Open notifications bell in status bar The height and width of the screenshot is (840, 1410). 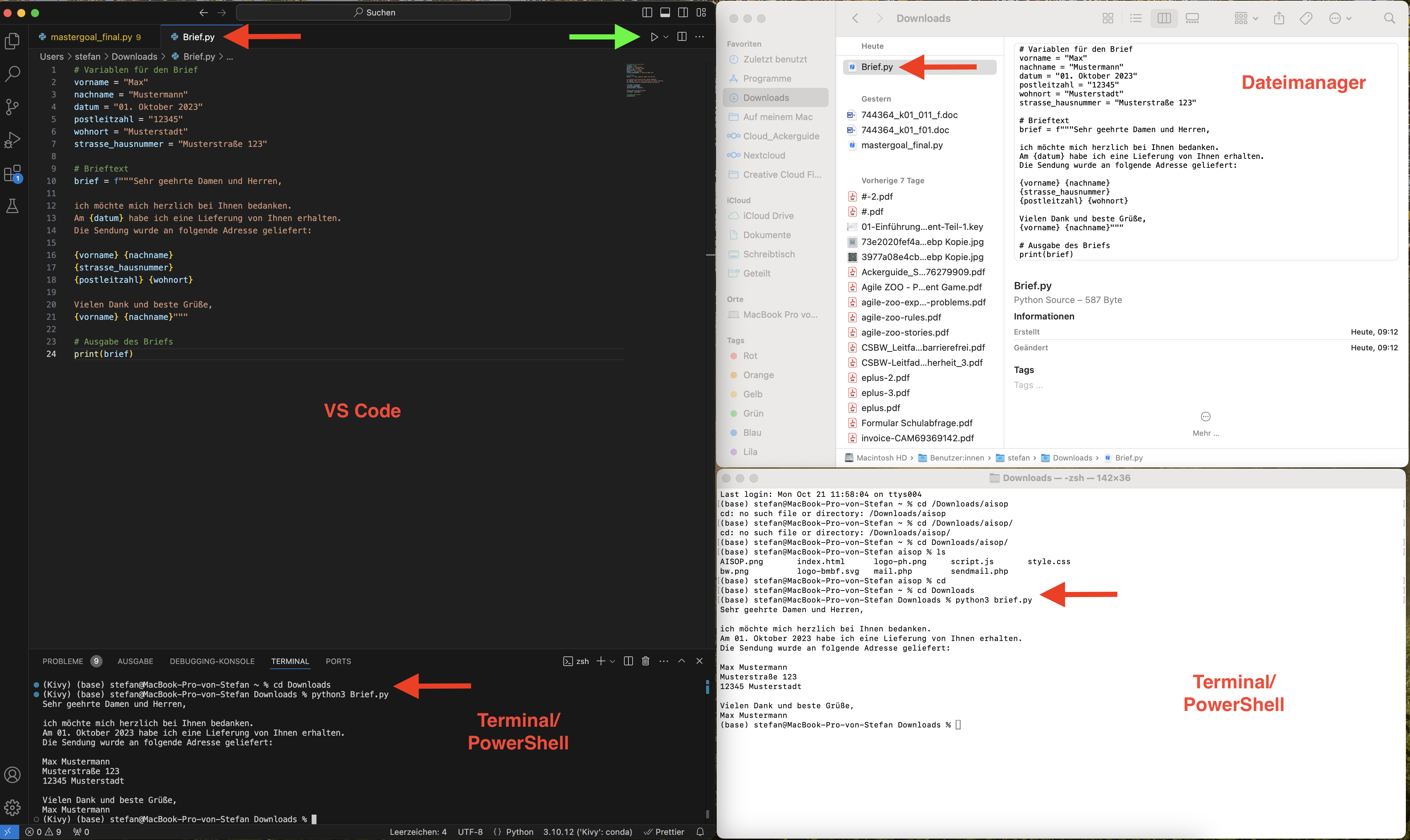[x=700, y=832]
